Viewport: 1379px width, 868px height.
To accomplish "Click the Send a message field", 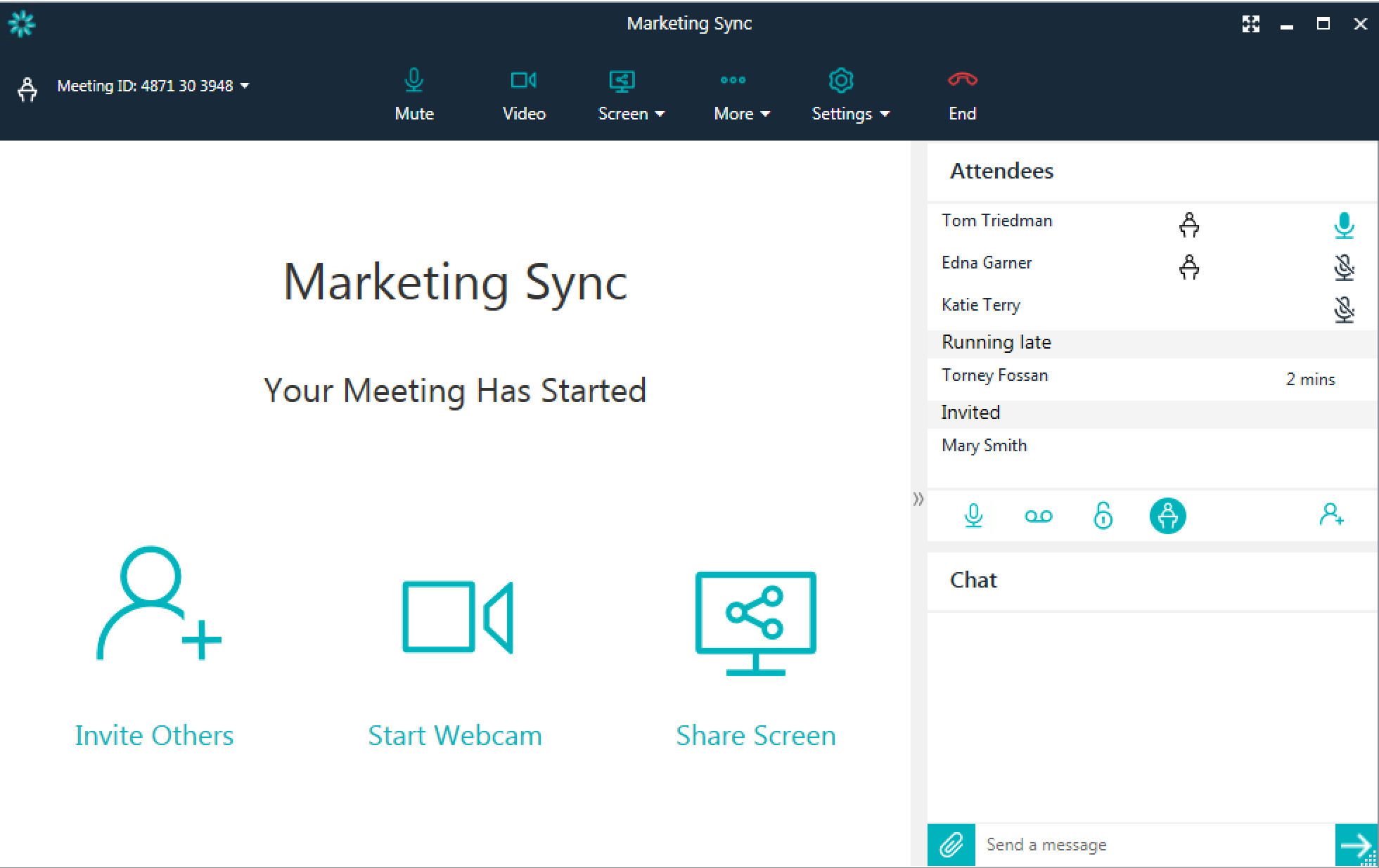I will coord(1153,844).
